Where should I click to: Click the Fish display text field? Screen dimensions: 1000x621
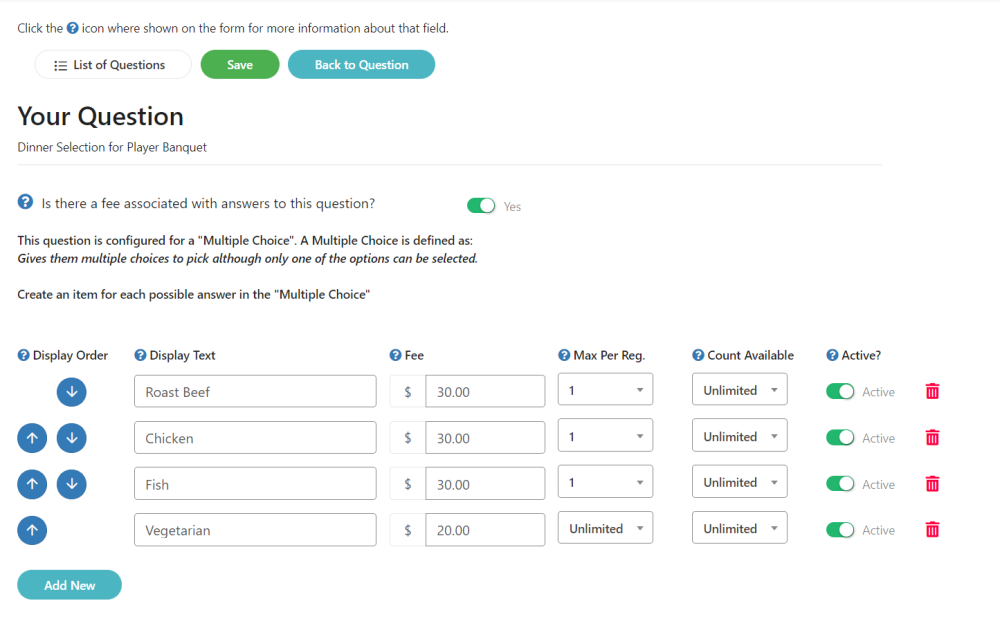click(x=255, y=484)
